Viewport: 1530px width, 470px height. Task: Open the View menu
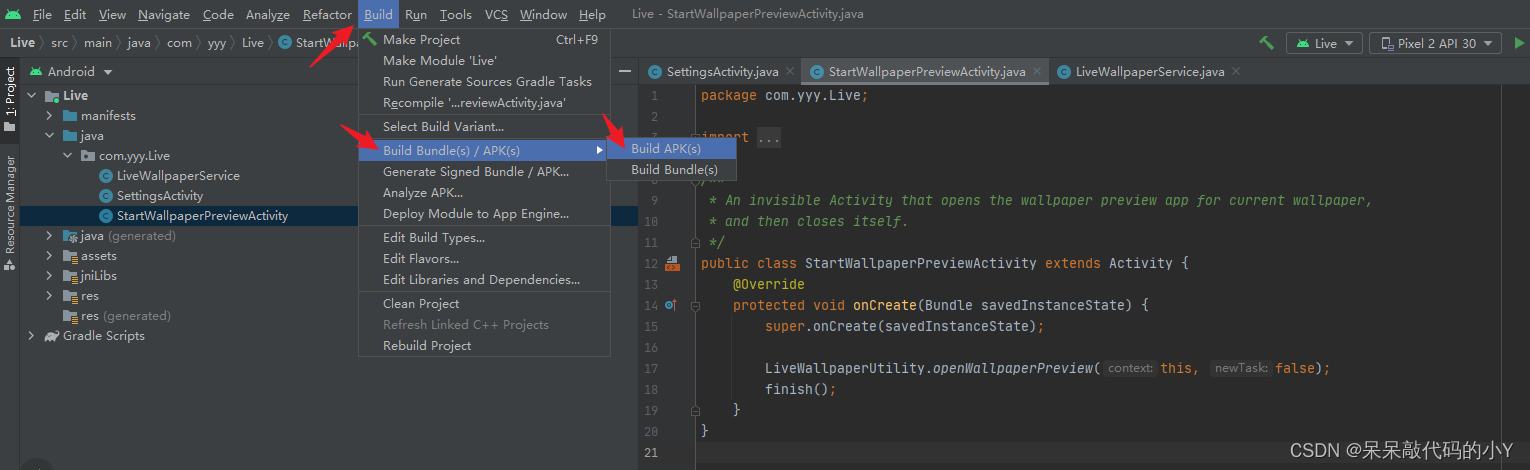pos(113,14)
